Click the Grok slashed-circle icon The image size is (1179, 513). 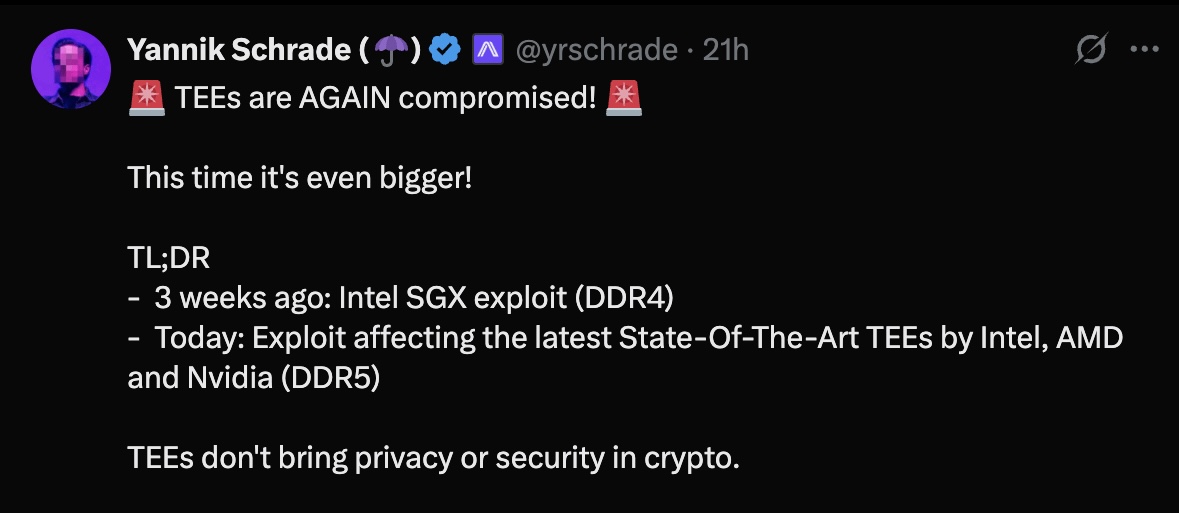(x=1092, y=49)
